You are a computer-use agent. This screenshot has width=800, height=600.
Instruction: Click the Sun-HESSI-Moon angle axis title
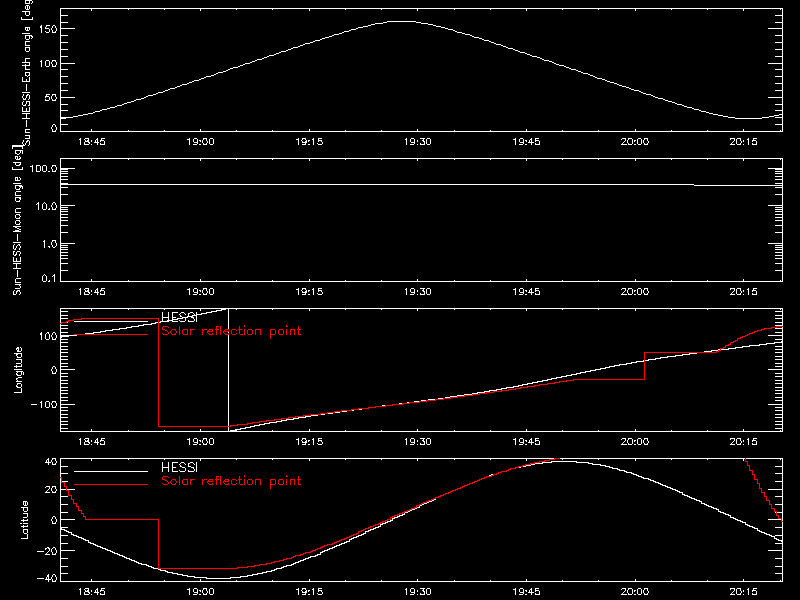point(17,220)
